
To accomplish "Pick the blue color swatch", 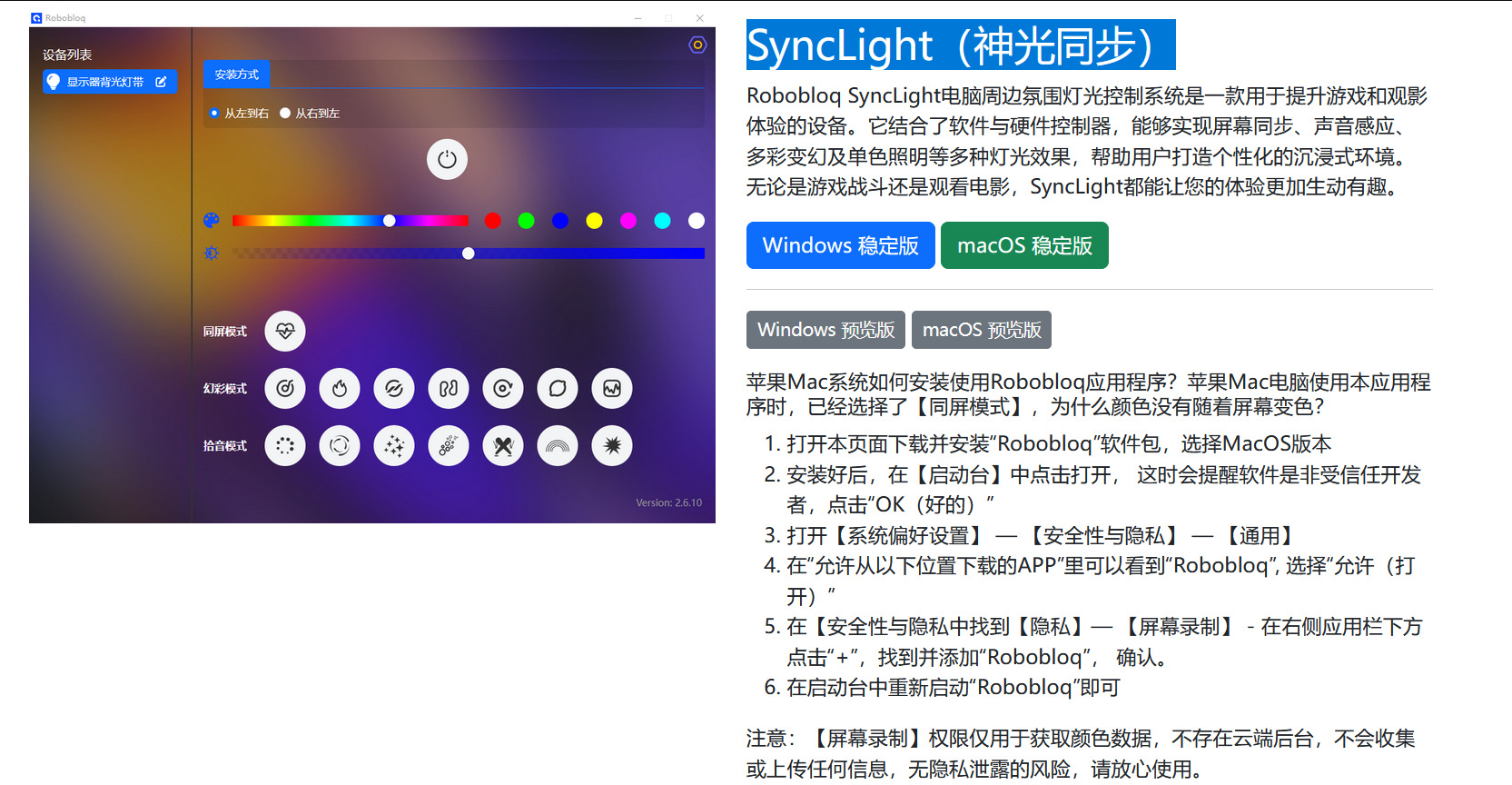I will [560, 221].
